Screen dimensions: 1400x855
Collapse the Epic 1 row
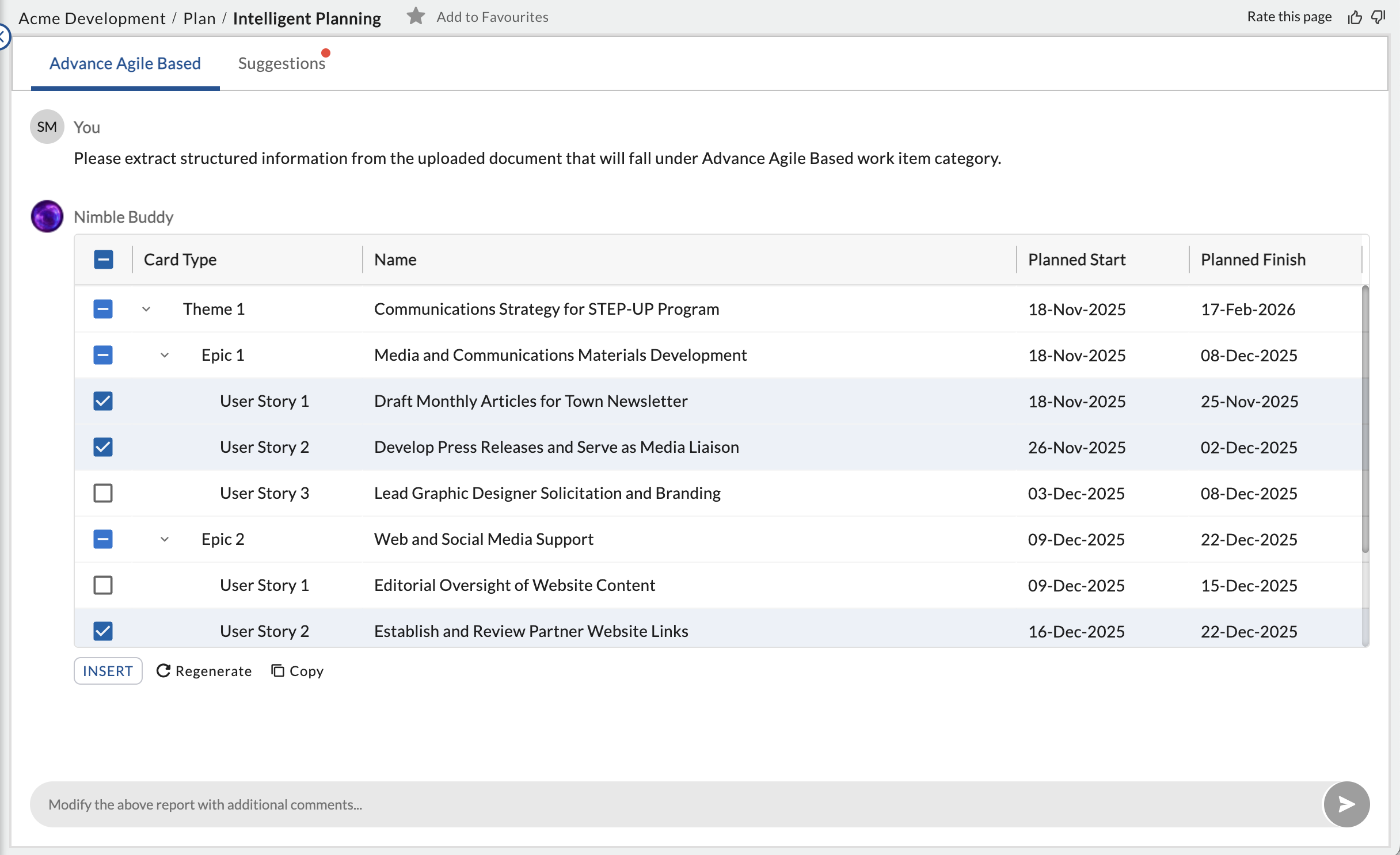point(165,355)
